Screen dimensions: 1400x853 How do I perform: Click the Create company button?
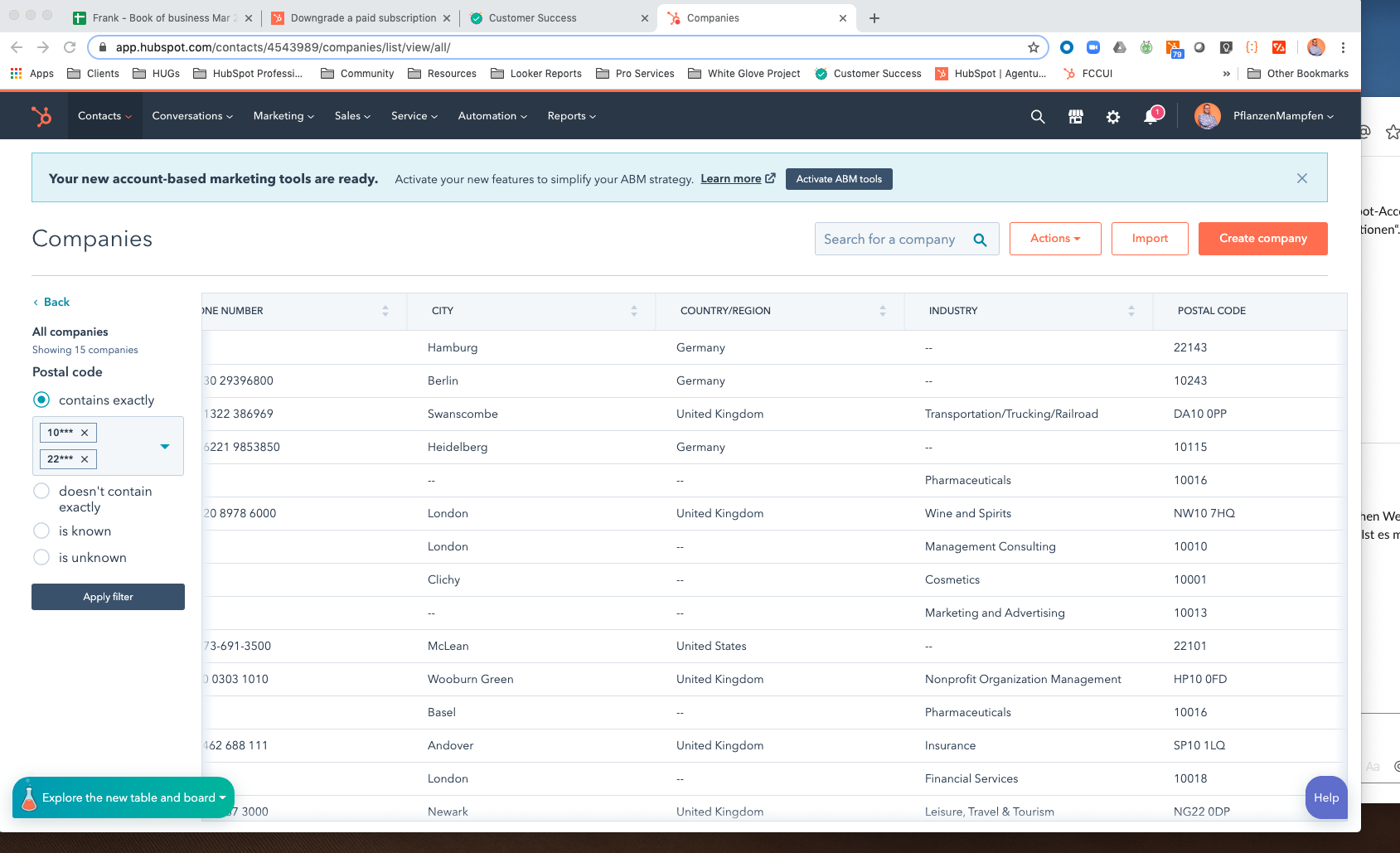click(x=1262, y=239)
